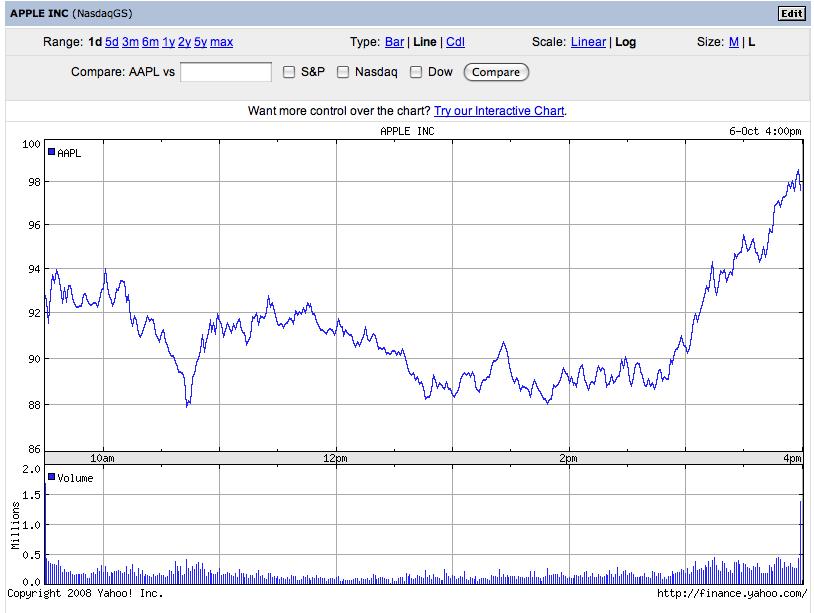Switch range to 3m
The width and height of the screenshot is (814, 613).
pyautogui.click(x=130, y=42)
